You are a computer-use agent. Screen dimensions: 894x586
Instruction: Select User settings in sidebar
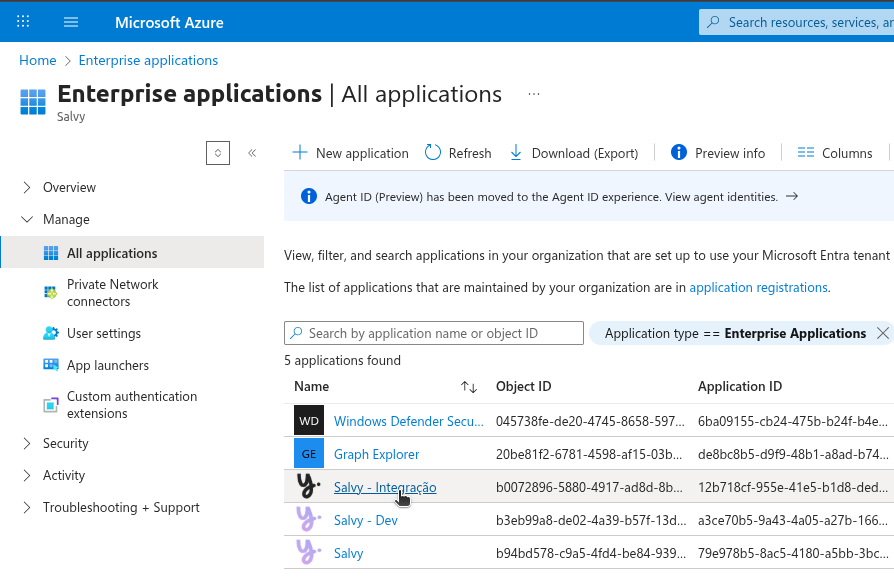[x=103, y=333]
